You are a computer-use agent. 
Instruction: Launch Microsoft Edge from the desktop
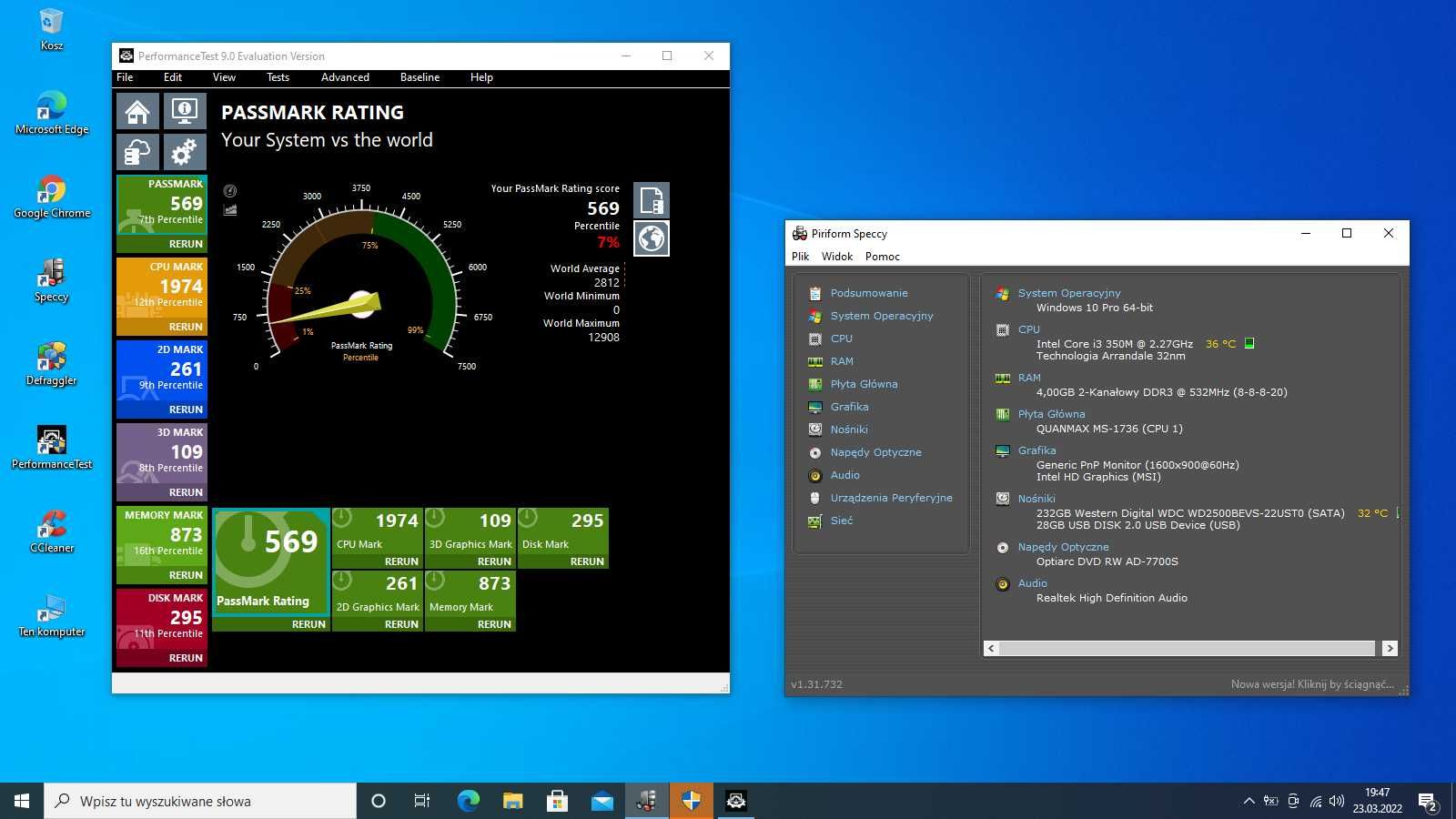point(52,113)
